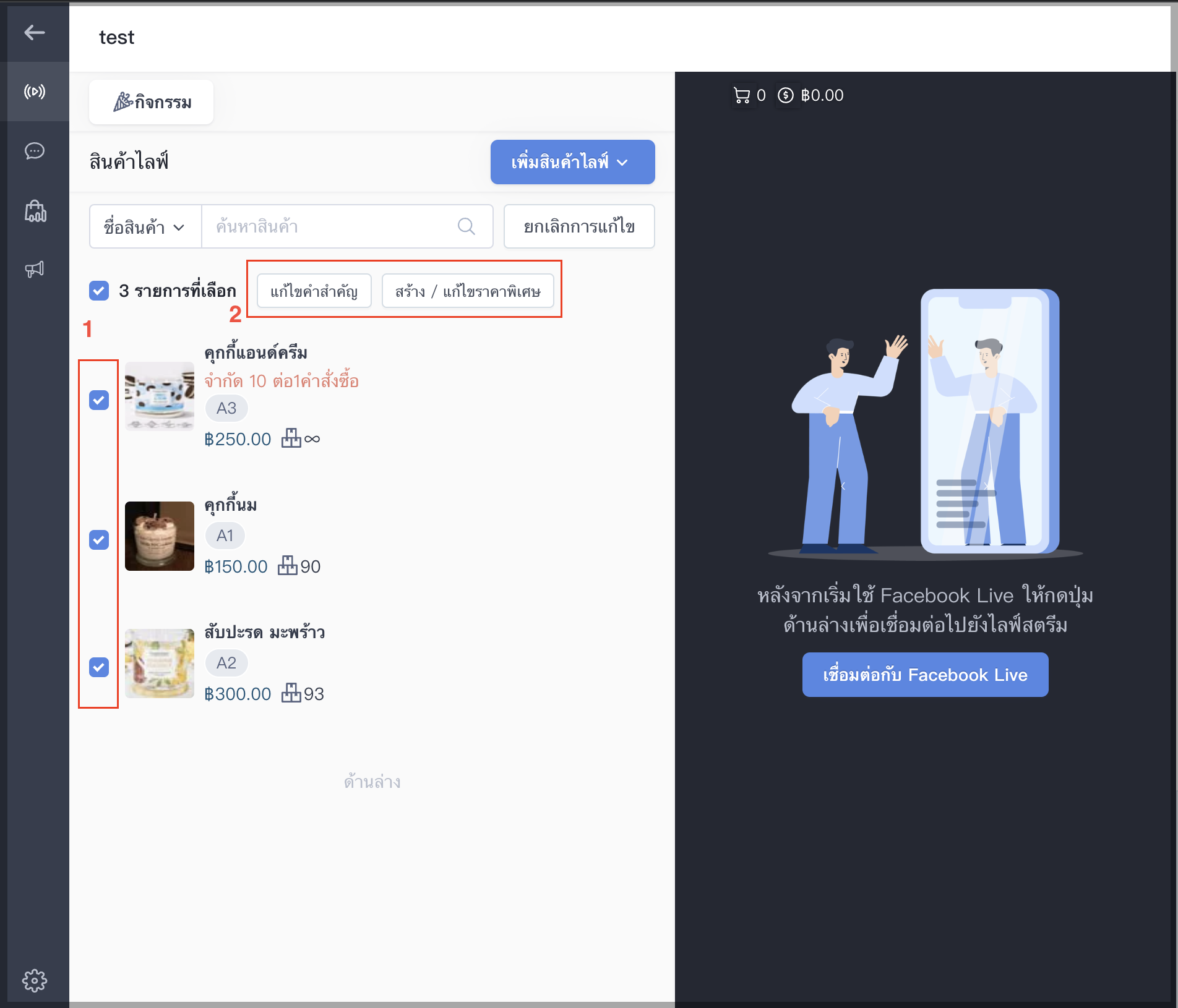The width and height of the screenshot is (1178, 1008).
Task: Click the search magnifier icon
Action: (466, 226)
